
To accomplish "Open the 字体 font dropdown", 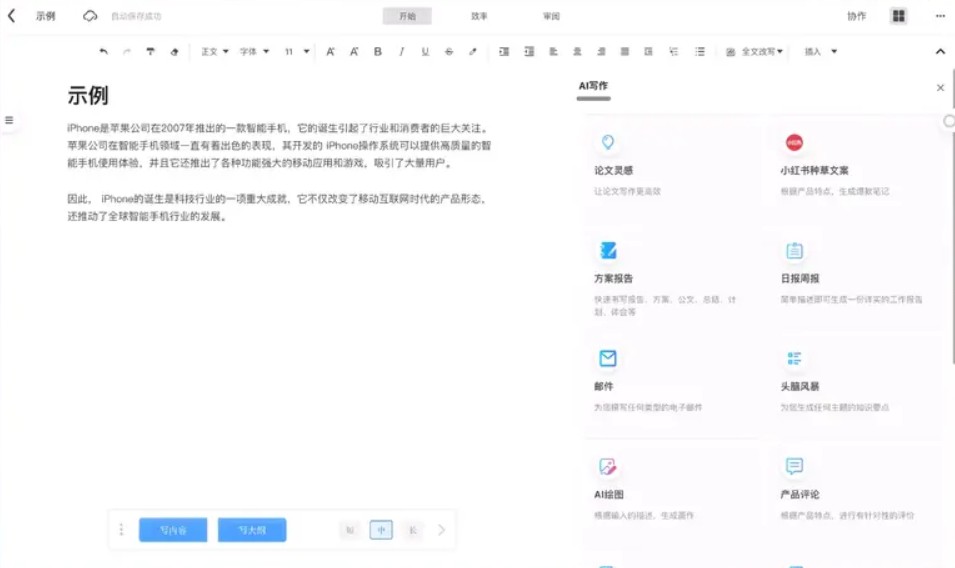I will coord(254,52).
